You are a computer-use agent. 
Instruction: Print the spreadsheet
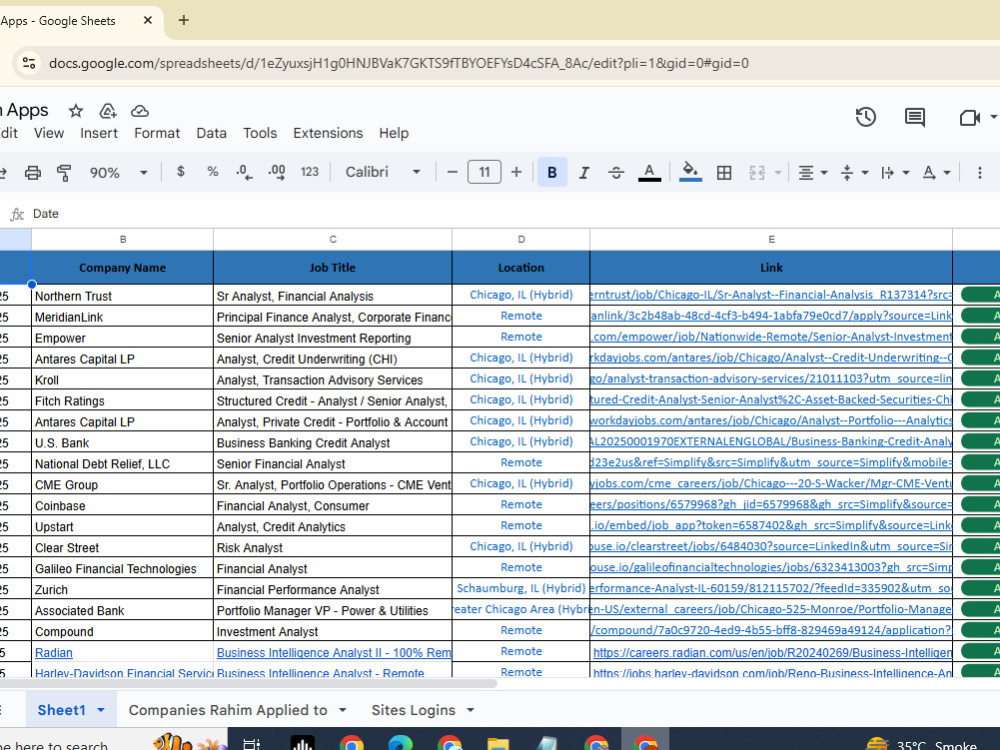point(33,172)
